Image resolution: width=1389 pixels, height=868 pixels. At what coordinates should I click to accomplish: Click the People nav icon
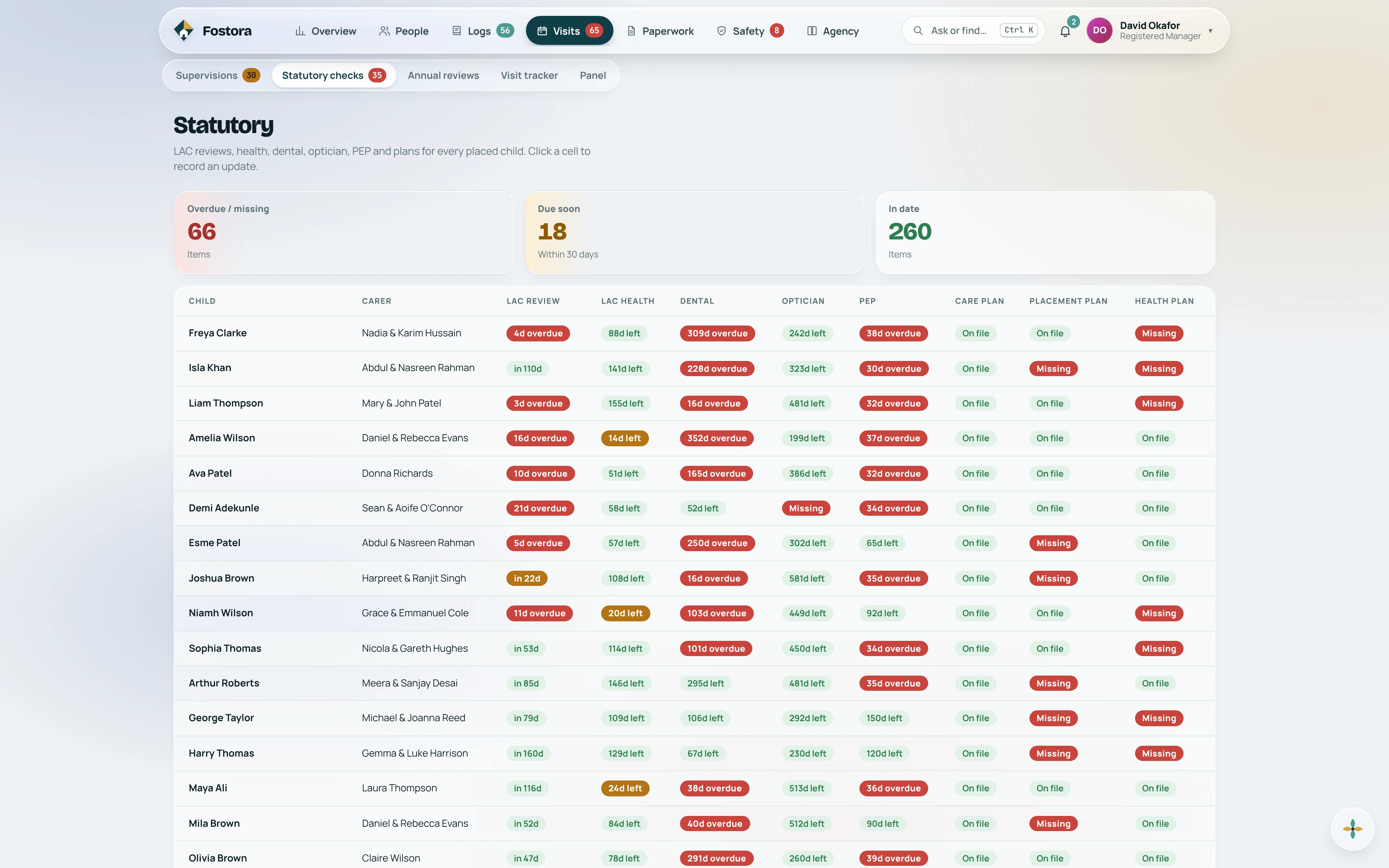[384, 31]
